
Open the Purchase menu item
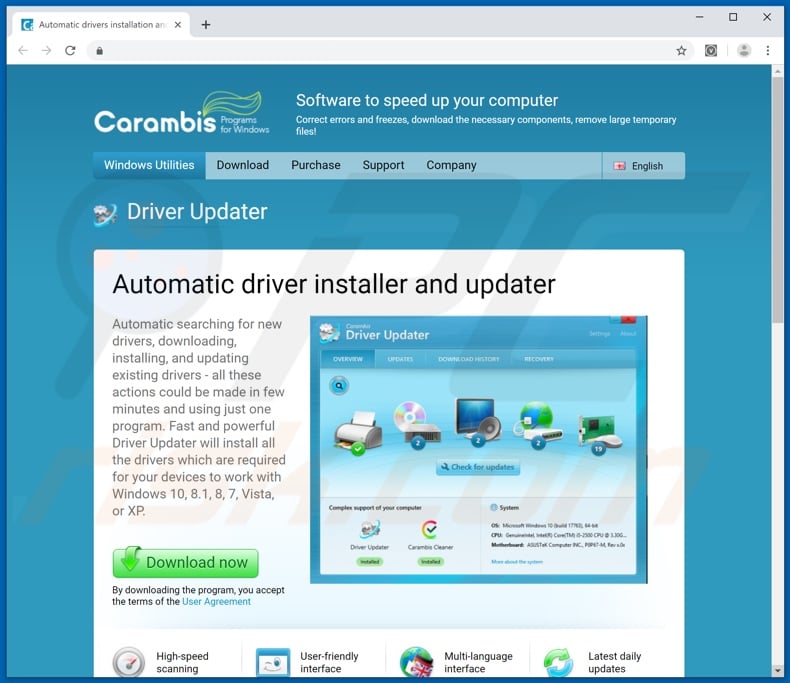pos(316,165)
